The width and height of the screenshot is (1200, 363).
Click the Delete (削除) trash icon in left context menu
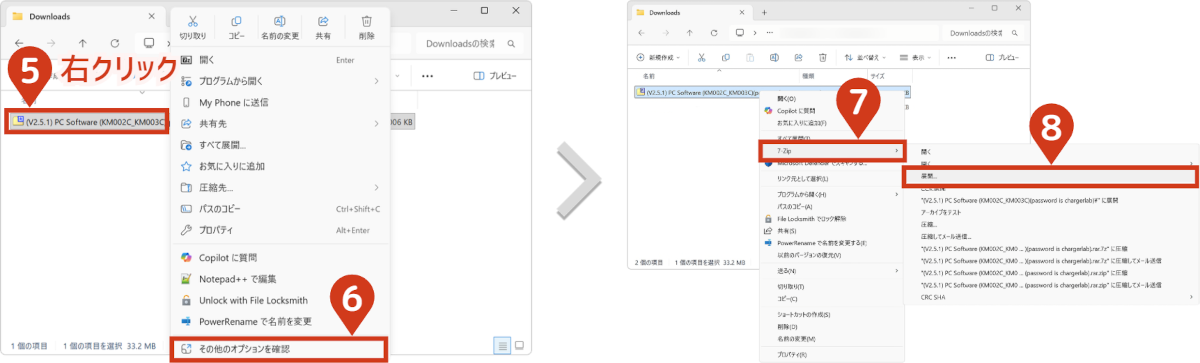tap(367, 21)
